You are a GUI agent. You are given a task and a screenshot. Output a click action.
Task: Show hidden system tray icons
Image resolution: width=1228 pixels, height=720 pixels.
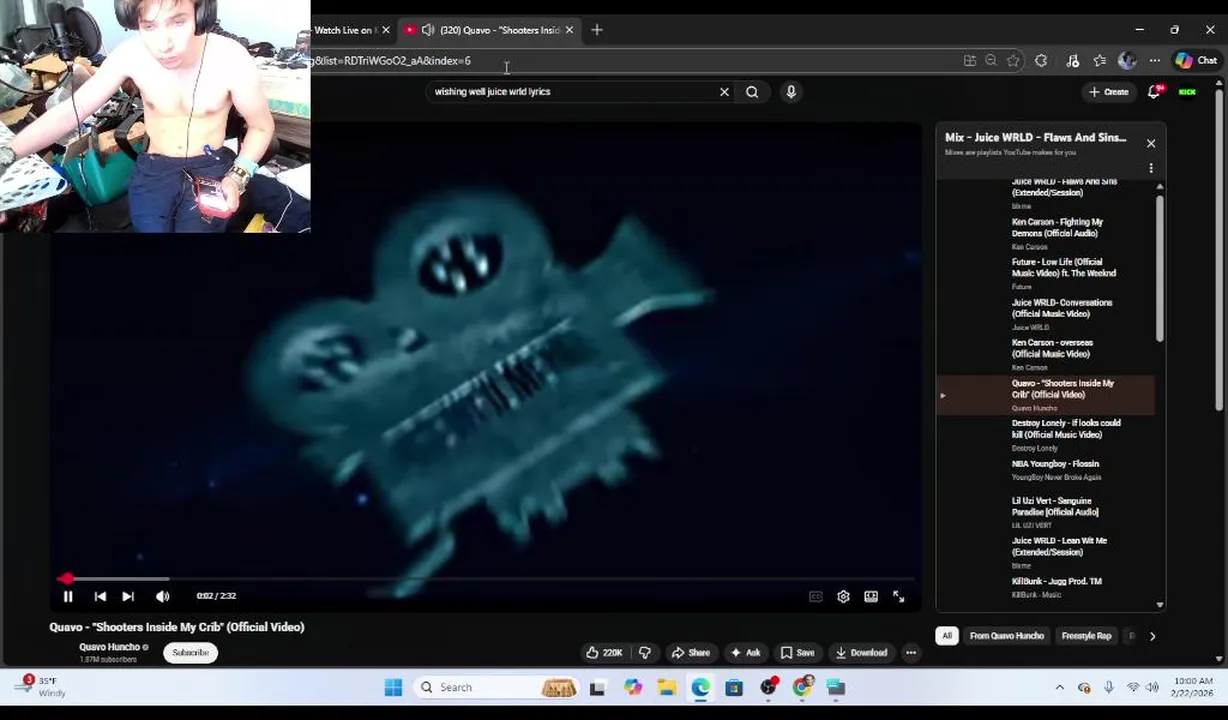point(1060,687)
